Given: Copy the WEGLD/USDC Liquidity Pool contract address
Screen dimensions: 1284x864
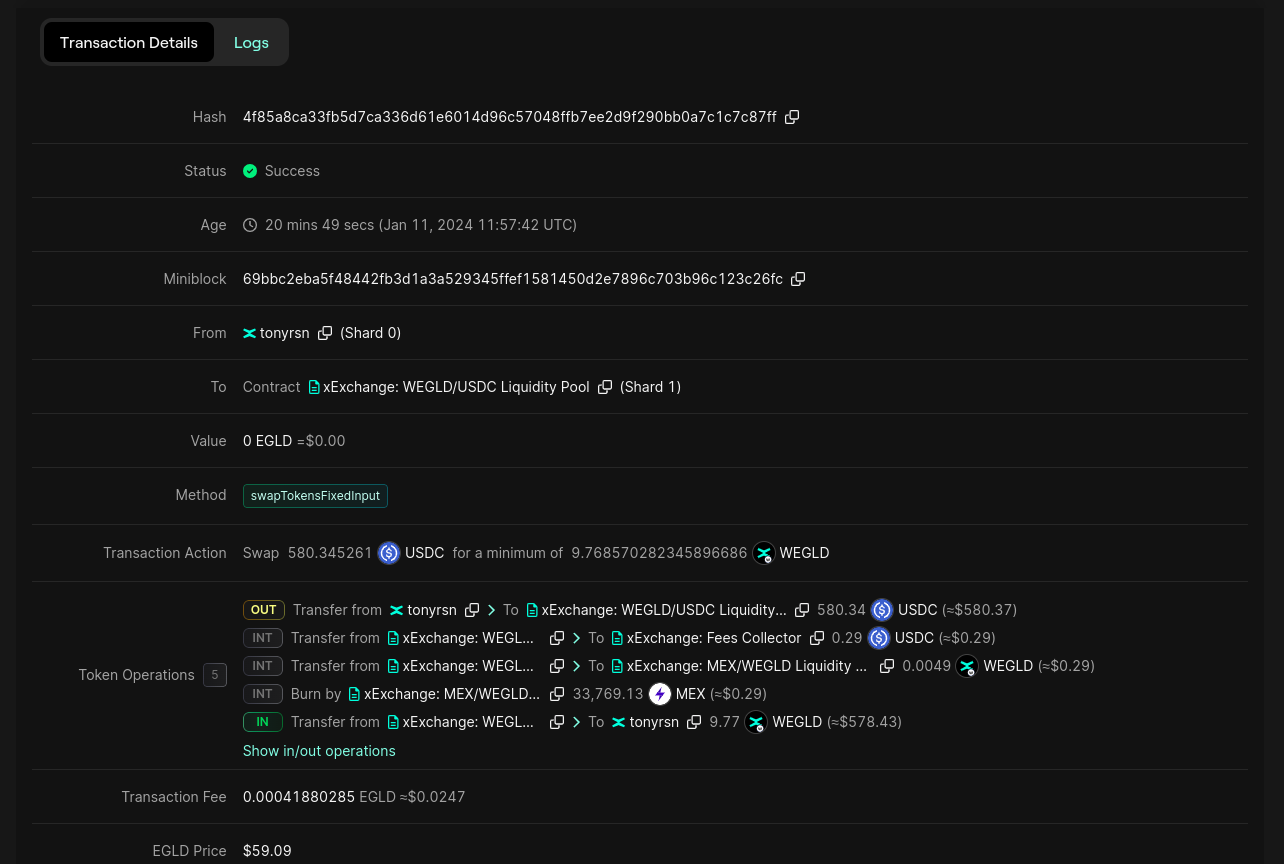Looking at the screenshot, I should [x=605, y=387].
